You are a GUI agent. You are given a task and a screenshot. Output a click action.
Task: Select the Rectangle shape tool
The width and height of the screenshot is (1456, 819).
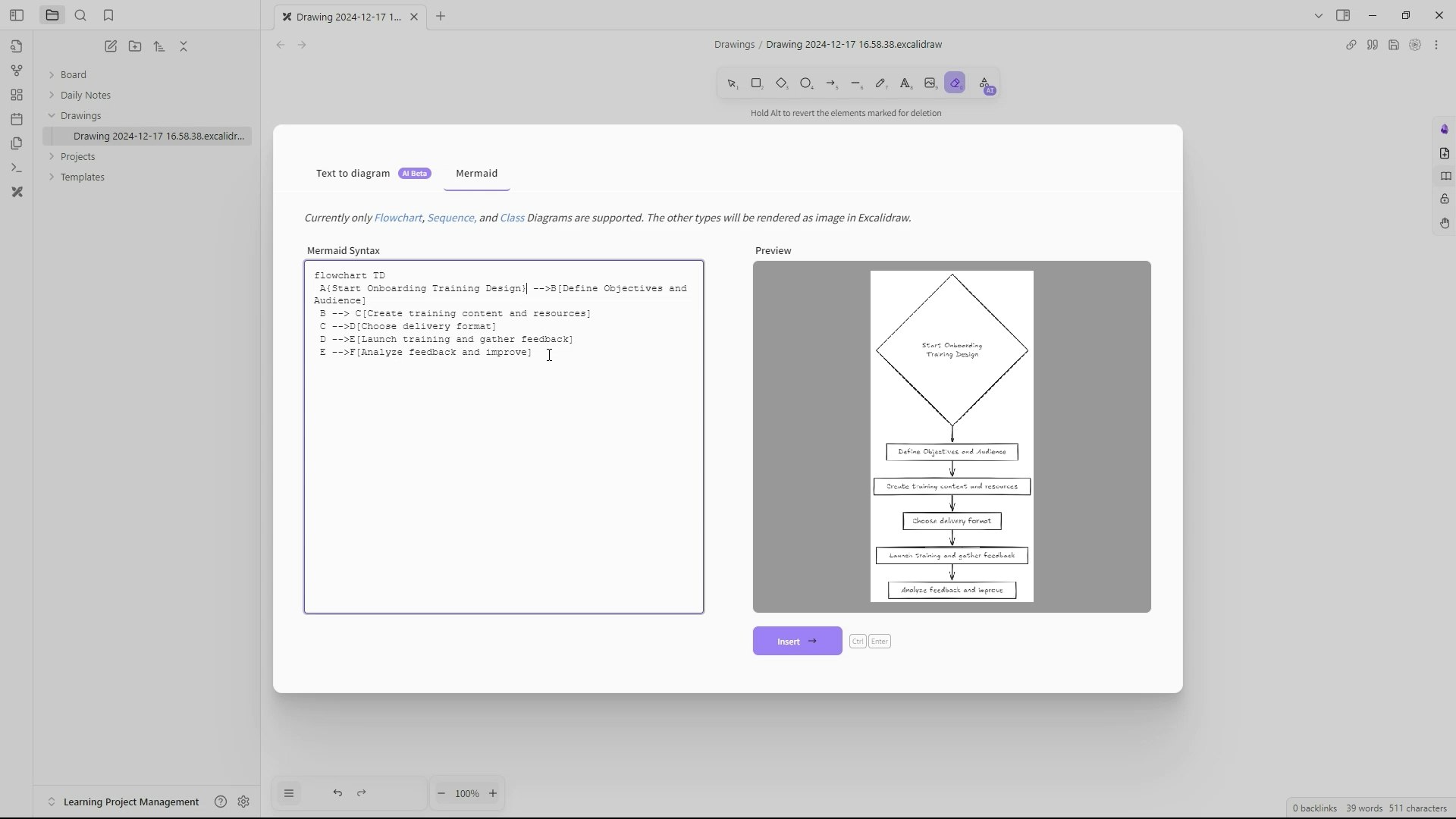756,83
